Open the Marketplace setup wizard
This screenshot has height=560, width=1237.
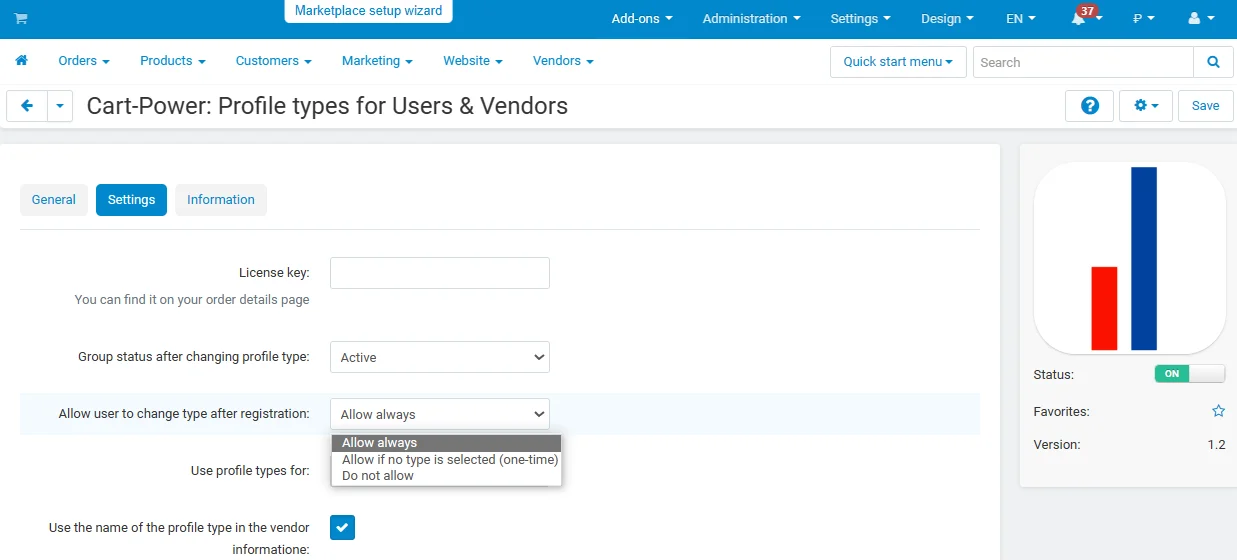point(369,11)
